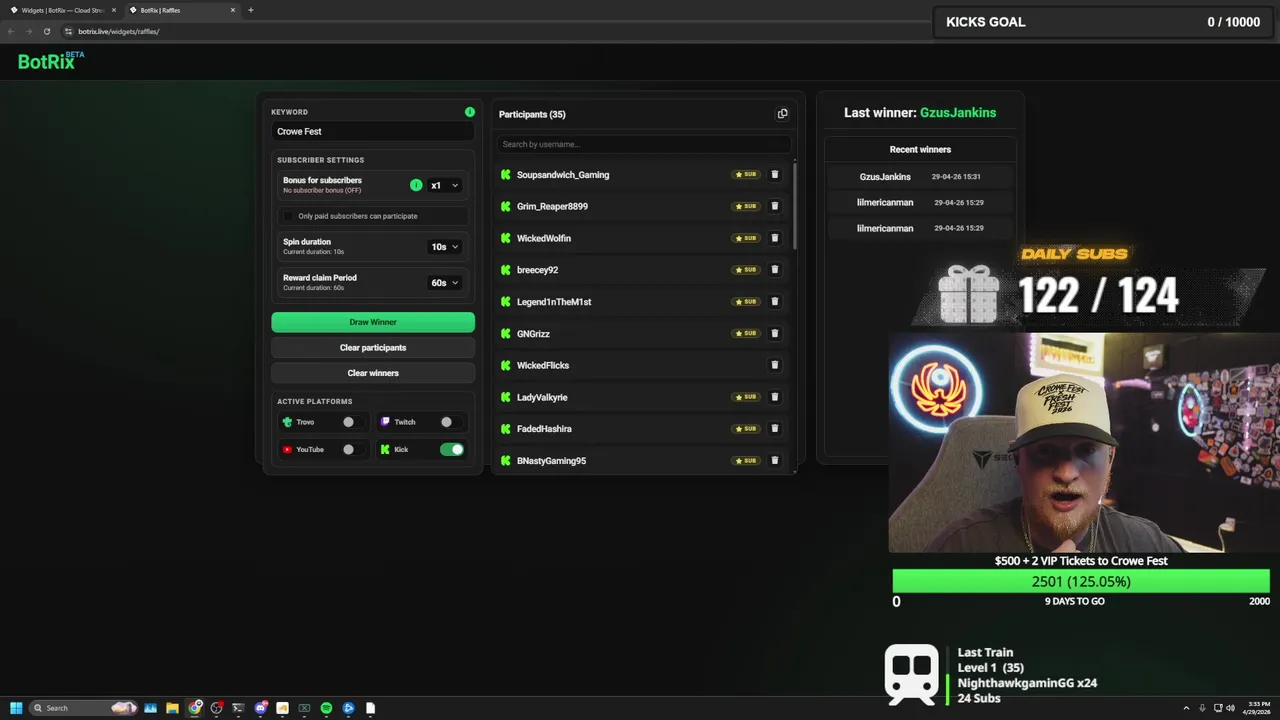Delete WickedFlicks from the raffle

pos(774,365)
